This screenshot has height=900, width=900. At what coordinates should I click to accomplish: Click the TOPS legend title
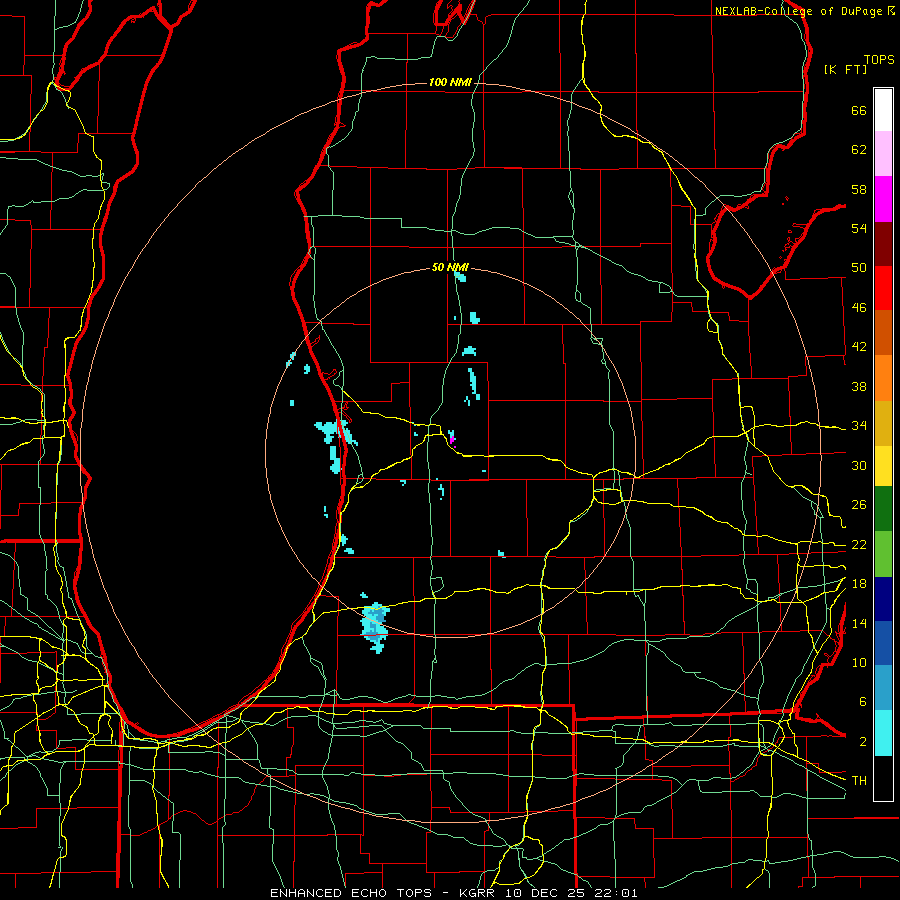point(879,60)
